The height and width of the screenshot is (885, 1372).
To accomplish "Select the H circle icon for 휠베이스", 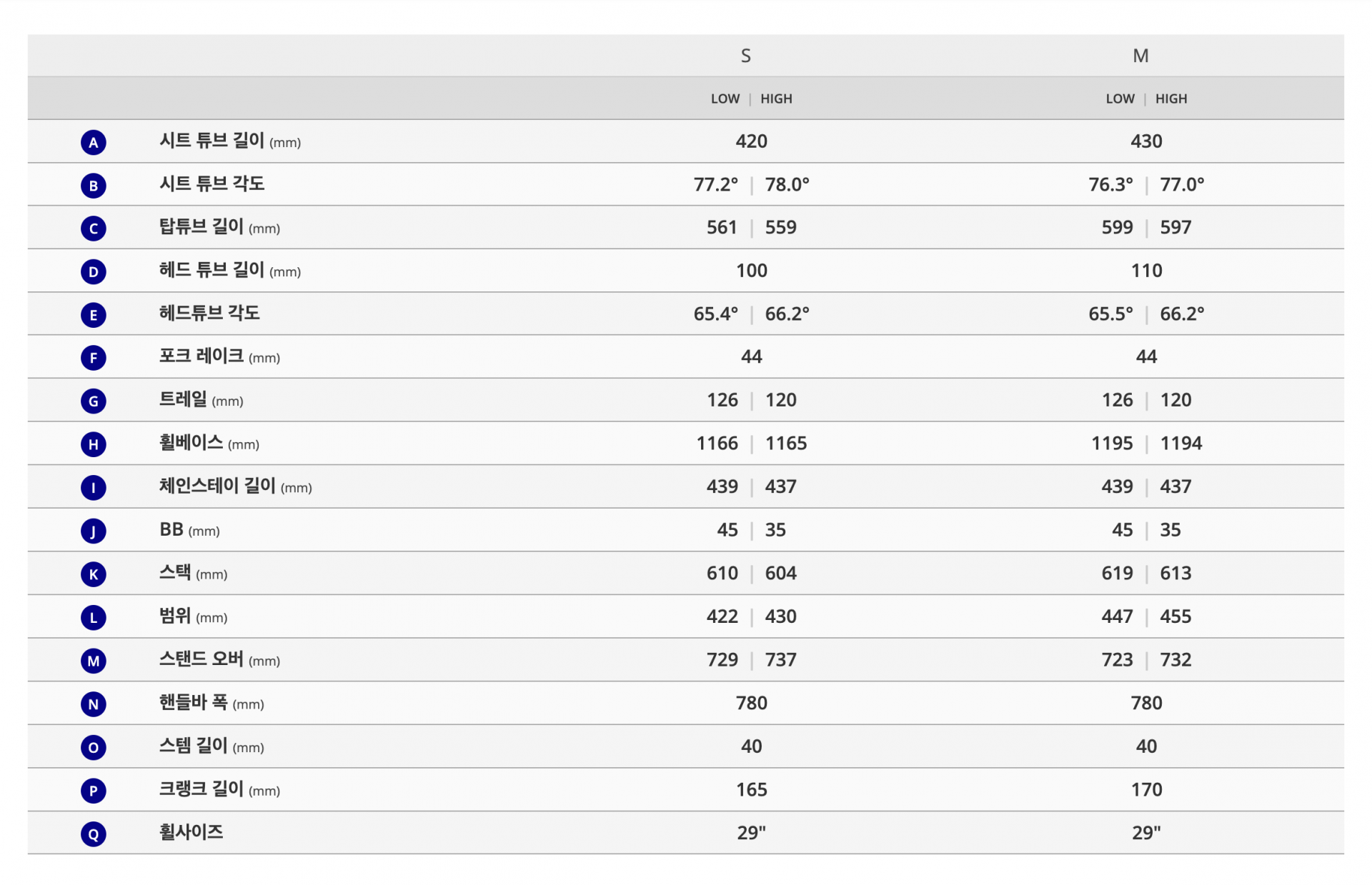I will click(93, 444).
